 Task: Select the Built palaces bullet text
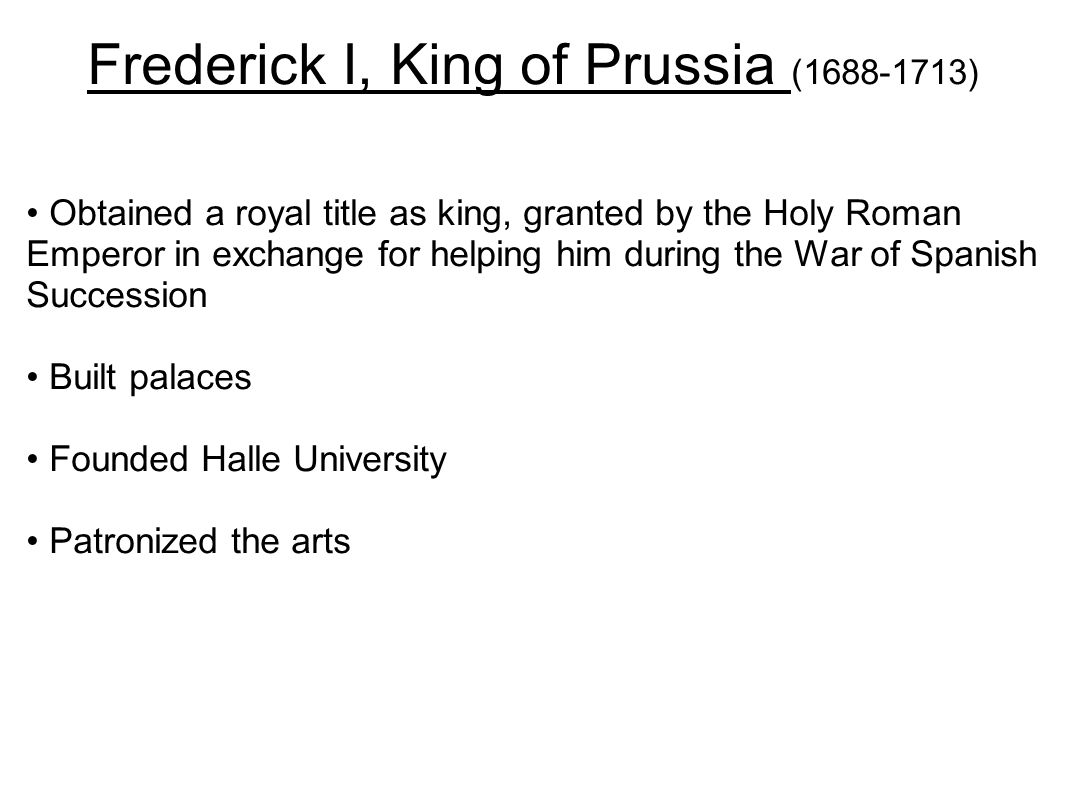click(150, 377)
